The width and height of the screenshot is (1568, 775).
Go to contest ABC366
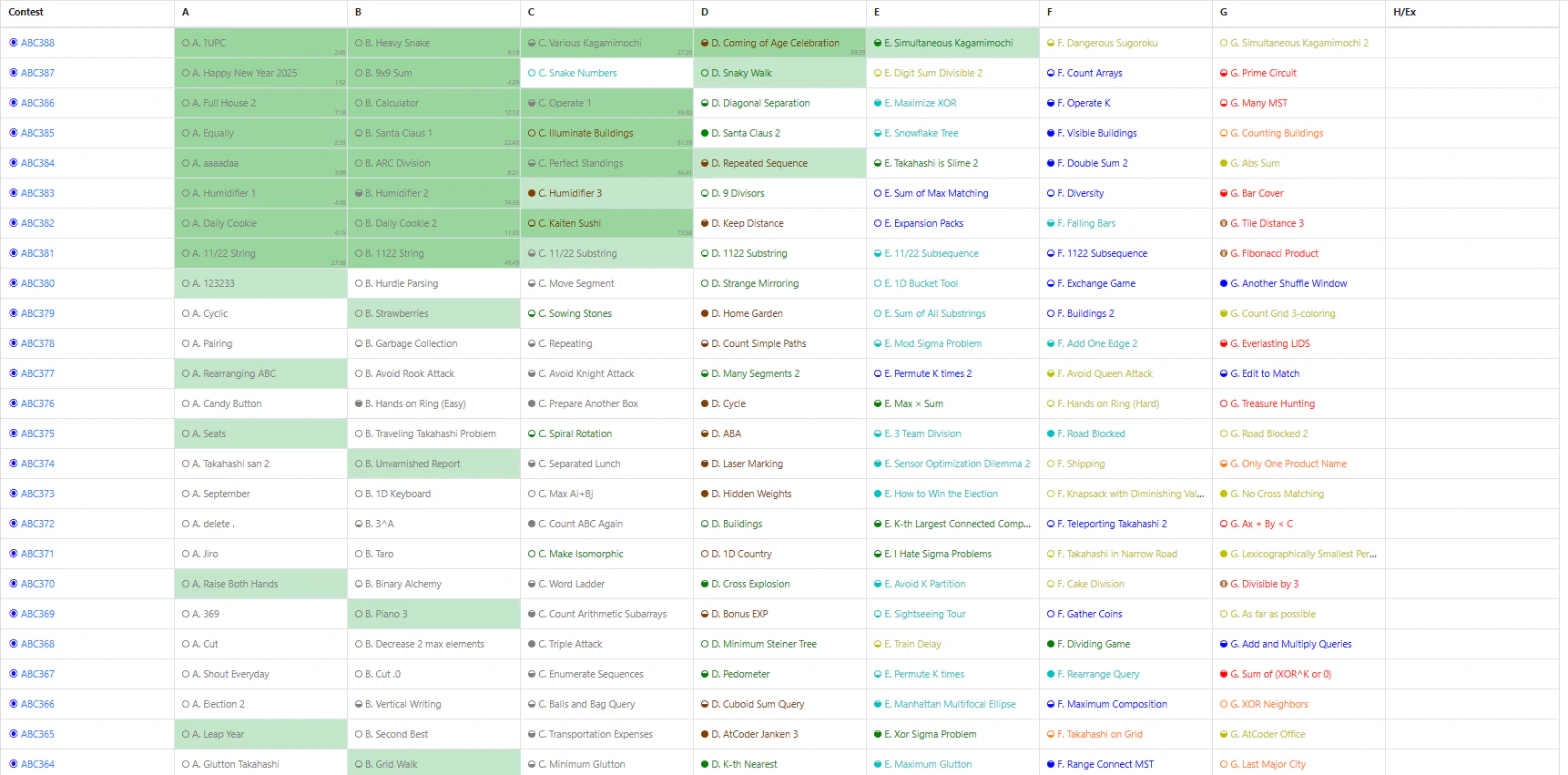pos(37,704)
